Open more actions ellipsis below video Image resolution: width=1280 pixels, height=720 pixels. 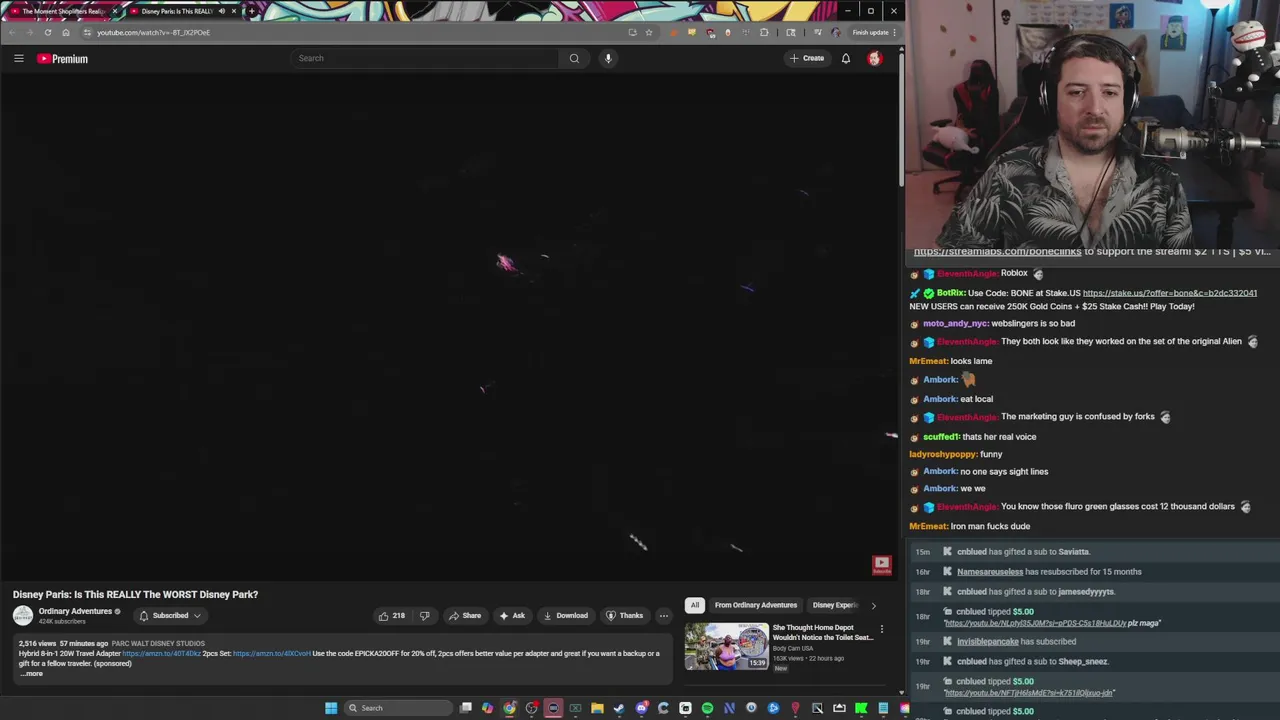click(663, 616)
